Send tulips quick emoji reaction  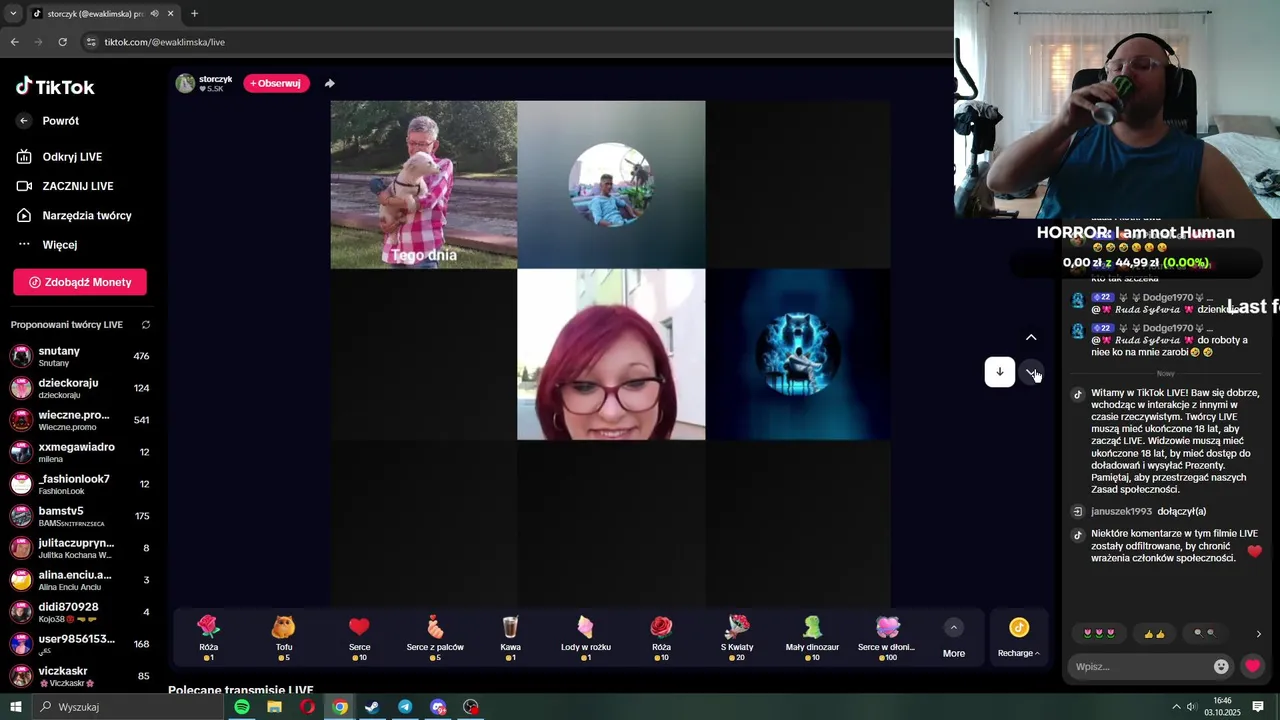tap(1098, 633)
